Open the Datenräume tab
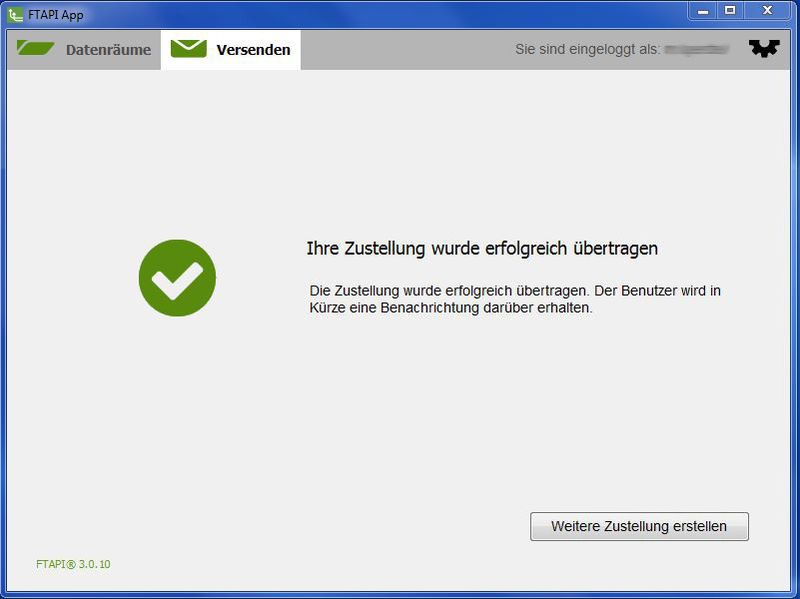The height and width of the screenshot is (599, 800). click(x=84, y=49)
